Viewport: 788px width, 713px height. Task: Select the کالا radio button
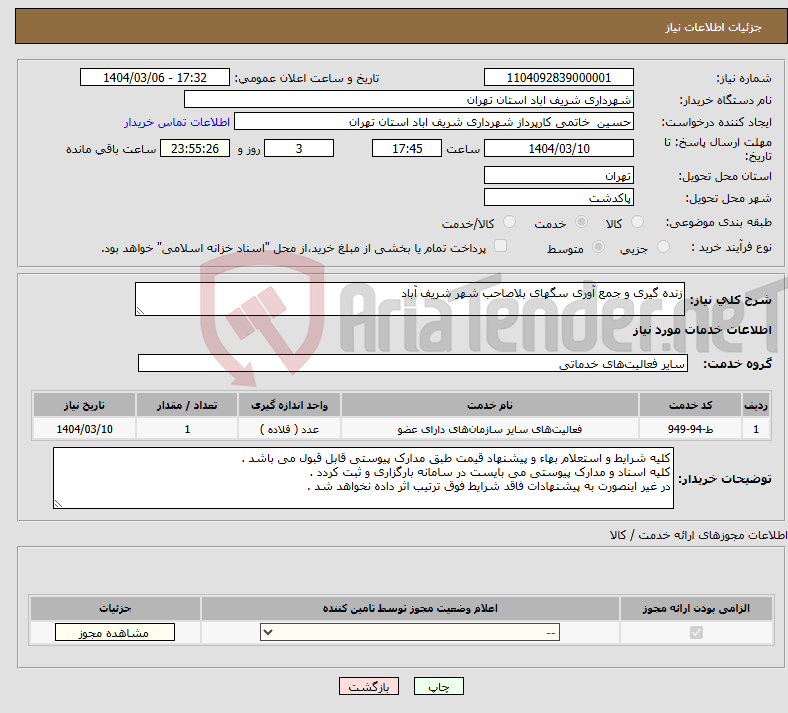click(637, 222)
